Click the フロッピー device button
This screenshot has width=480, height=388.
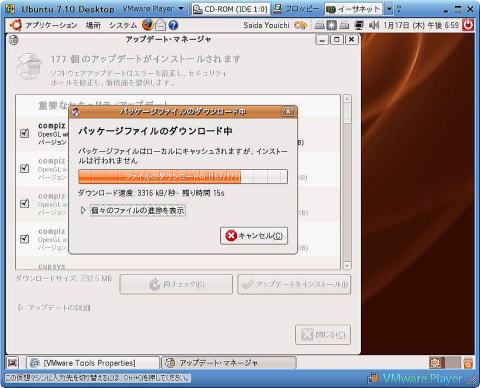click(x=296, y=9)
